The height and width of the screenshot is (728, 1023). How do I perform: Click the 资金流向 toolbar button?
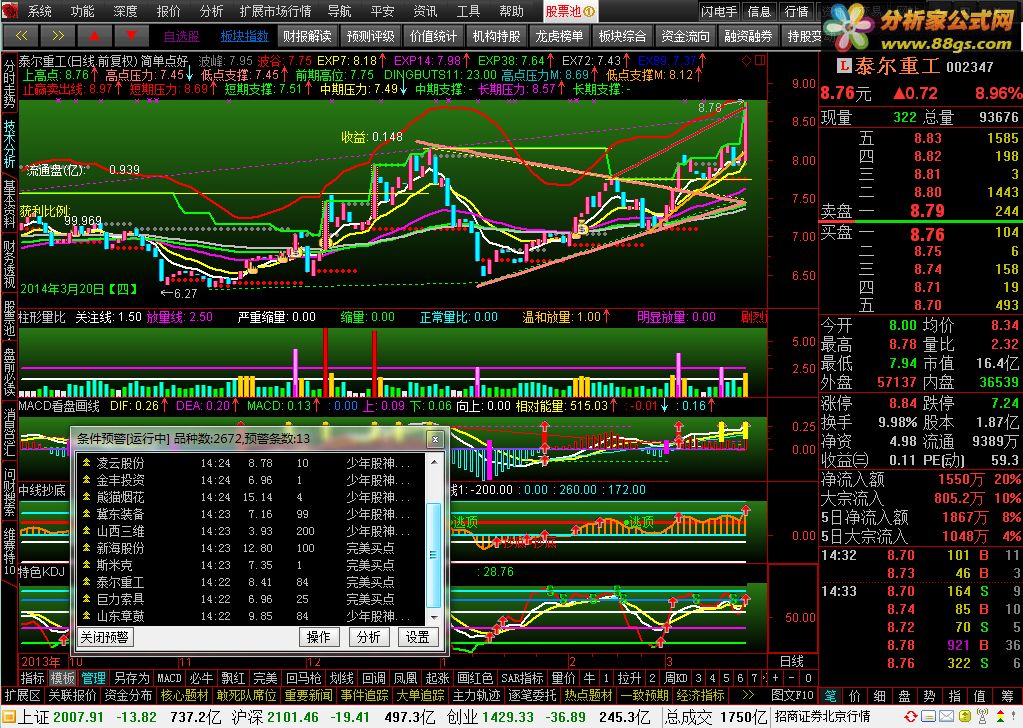(x=685, y=37)
